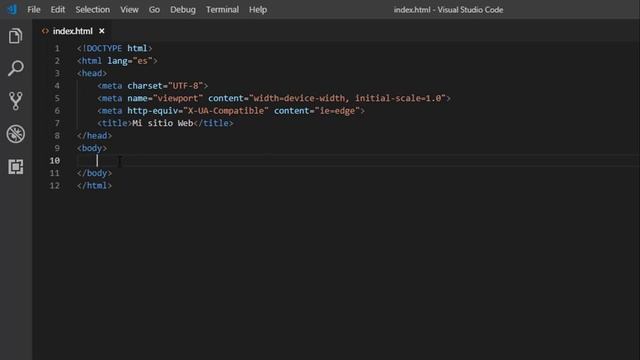The width and height of the screenshot is (640, 360).
Task: Click the window title "index.html - Visual Studio Code"
Action: click(448, 10)
